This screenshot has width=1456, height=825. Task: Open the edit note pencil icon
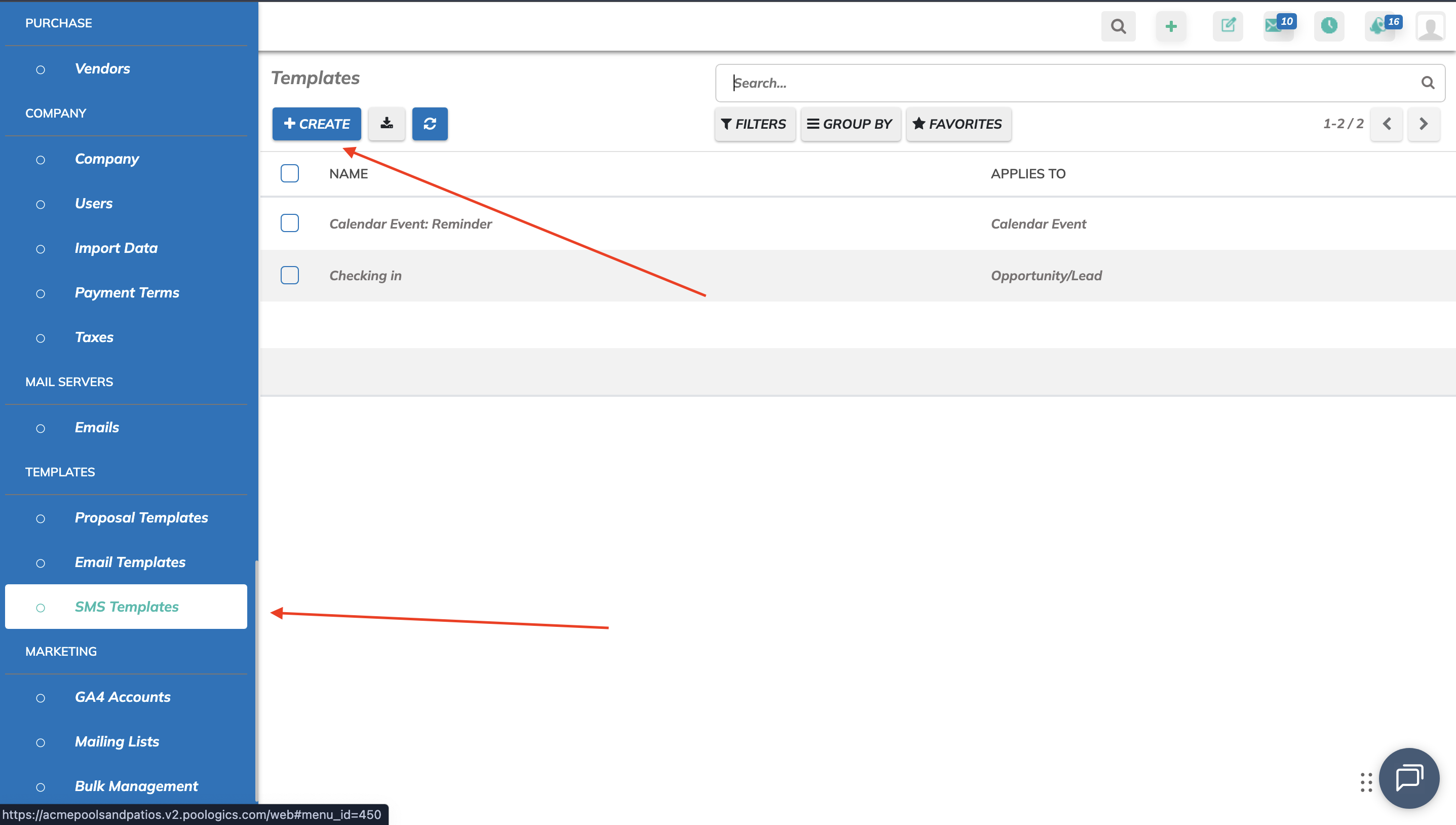point(1228,26)
